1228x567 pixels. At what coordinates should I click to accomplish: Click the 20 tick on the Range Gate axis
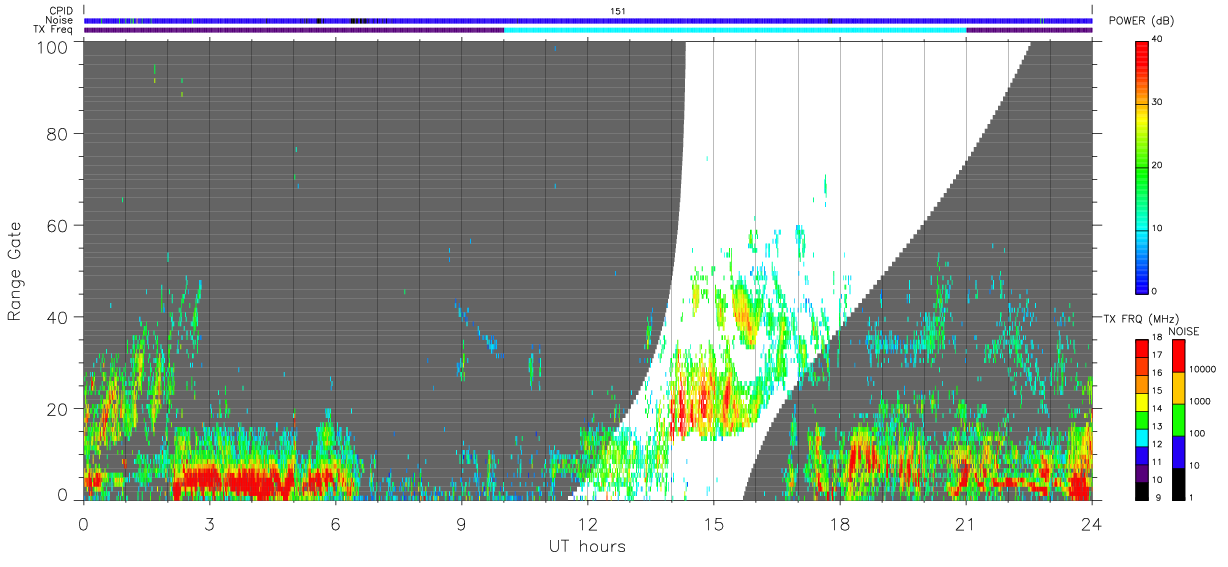58,409
